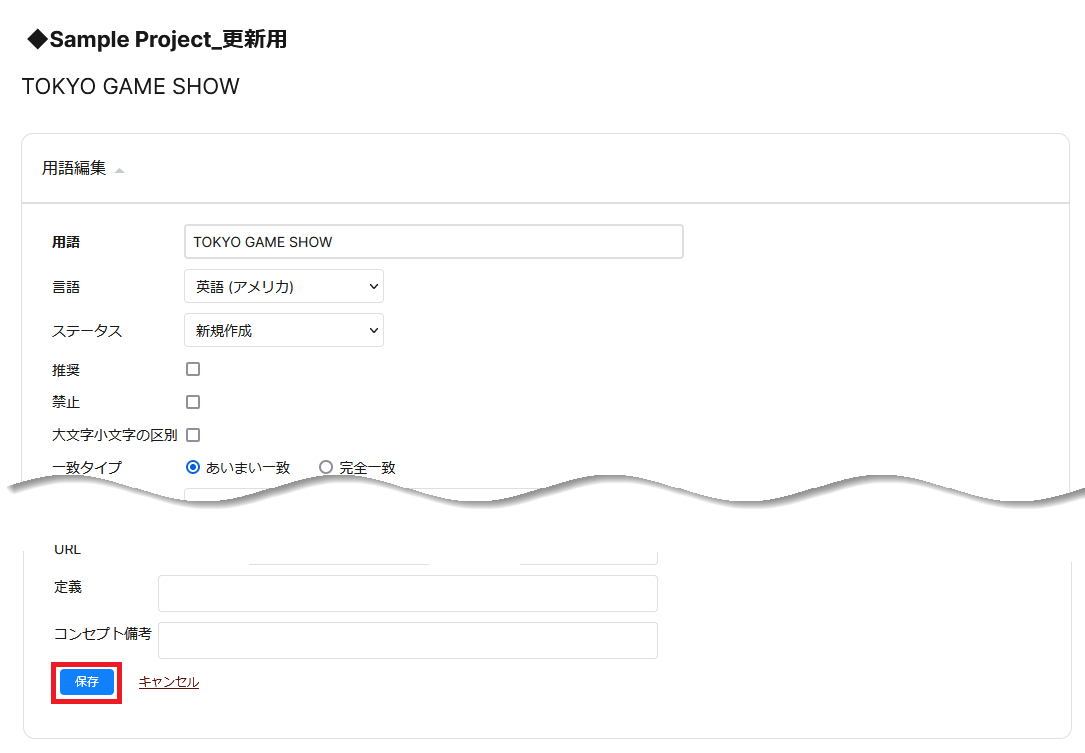This screenshot has height=753, width=1085.
Task: Expand the ステータス dropdown showing 新規作成
Action: click(x=284, y=331)
